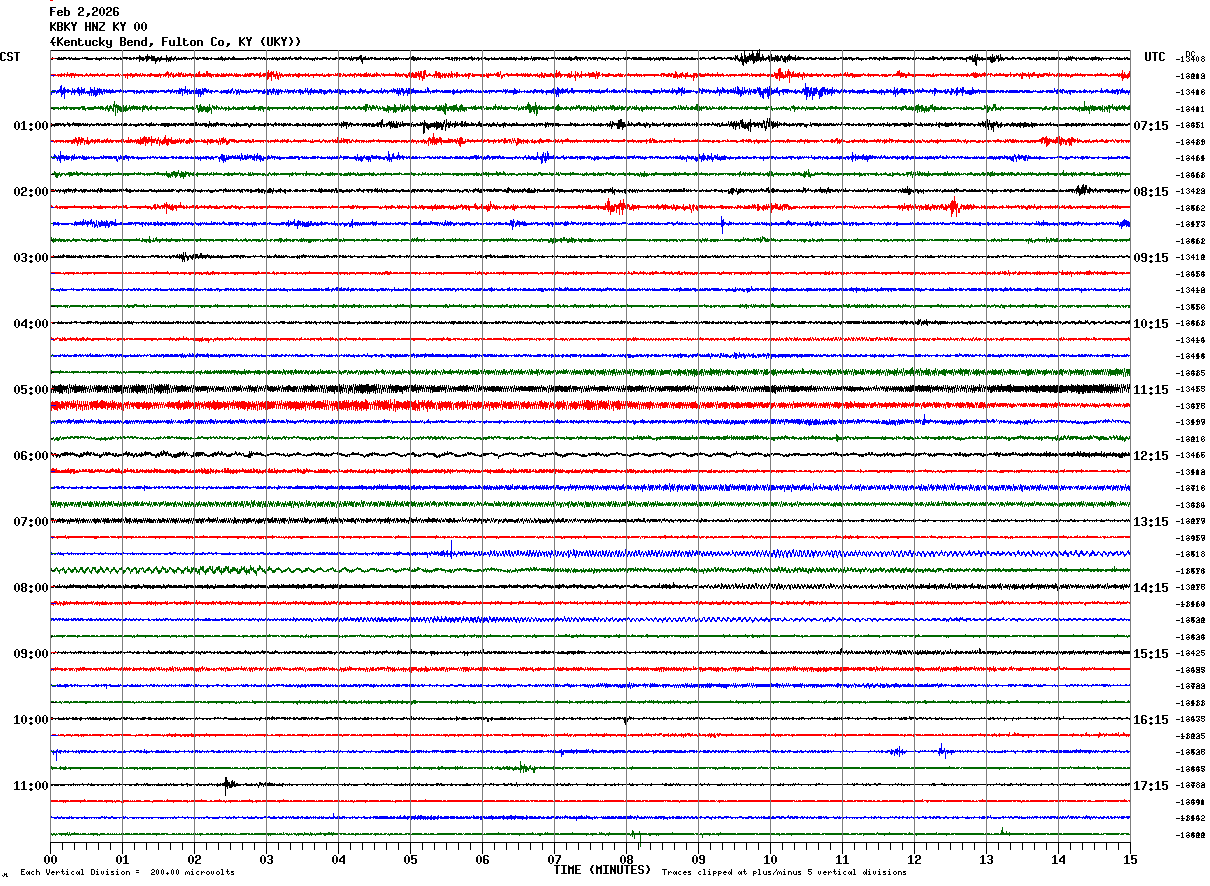
Task: Click the 09:15 UTC time label
Action: (1150, 258)
